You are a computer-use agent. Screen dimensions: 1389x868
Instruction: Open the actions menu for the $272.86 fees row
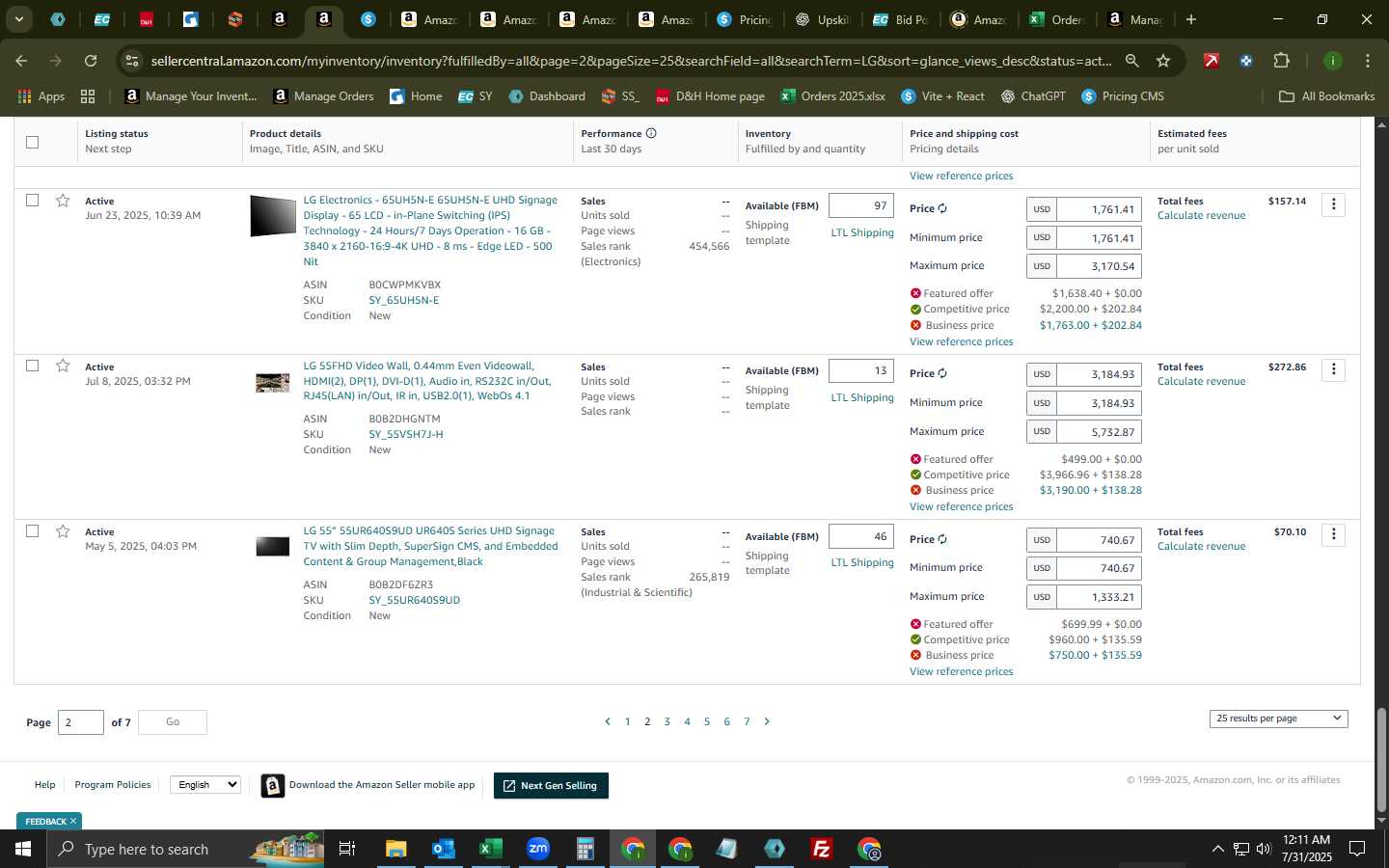pos(1334,369)
